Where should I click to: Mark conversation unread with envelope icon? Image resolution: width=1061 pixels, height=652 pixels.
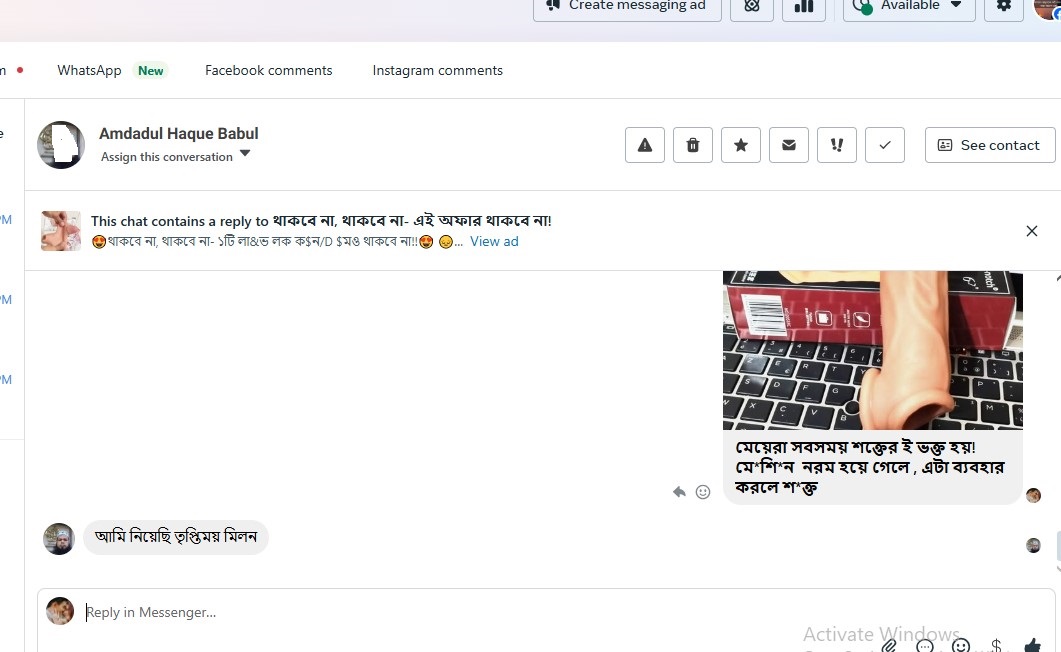point(789,145)
